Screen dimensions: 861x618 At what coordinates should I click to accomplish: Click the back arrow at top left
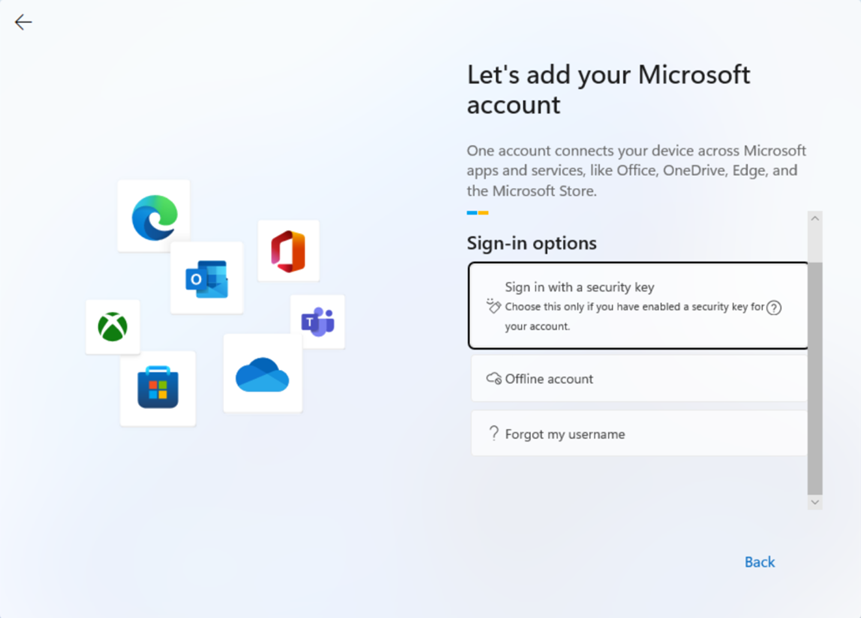22,22
